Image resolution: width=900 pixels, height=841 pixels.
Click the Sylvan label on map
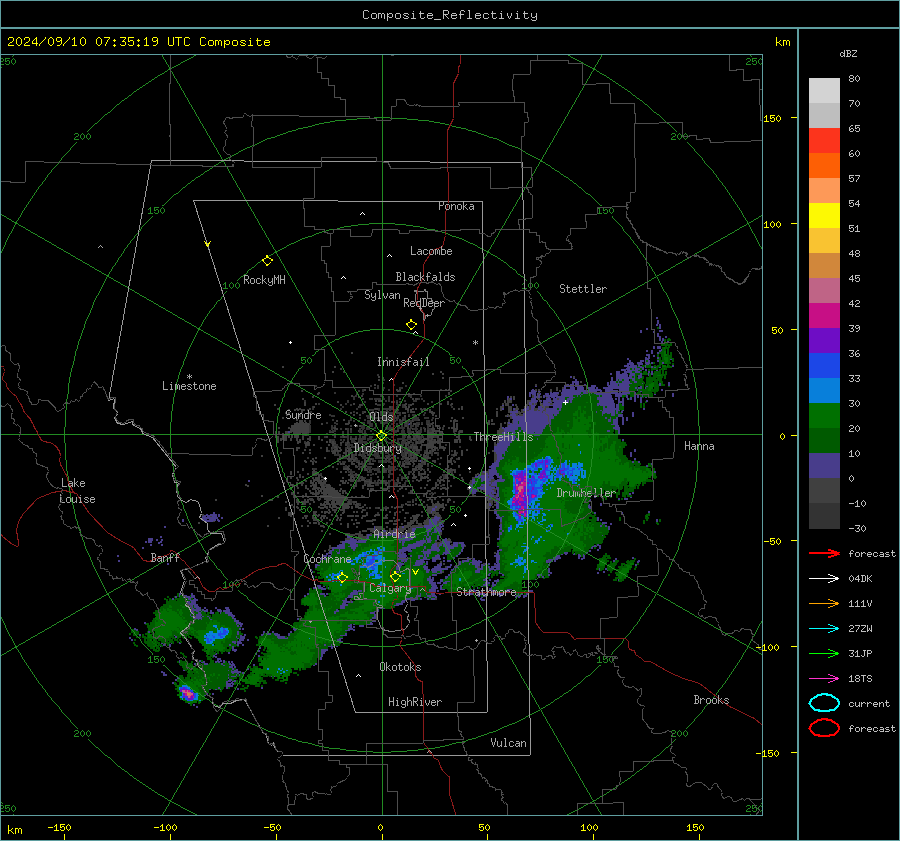click(382, 295)
